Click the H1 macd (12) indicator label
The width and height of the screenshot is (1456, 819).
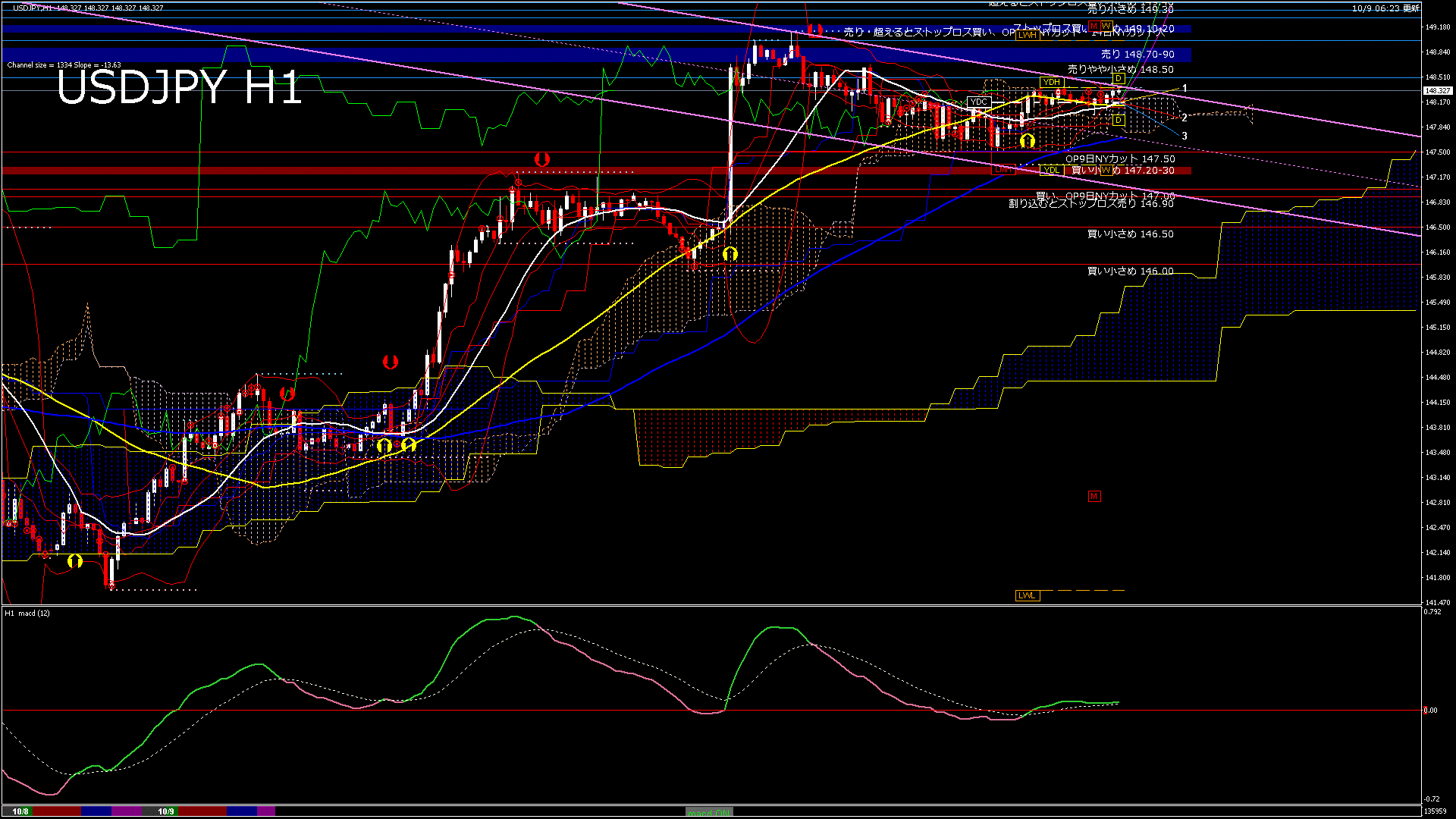(x=27, y=613)
